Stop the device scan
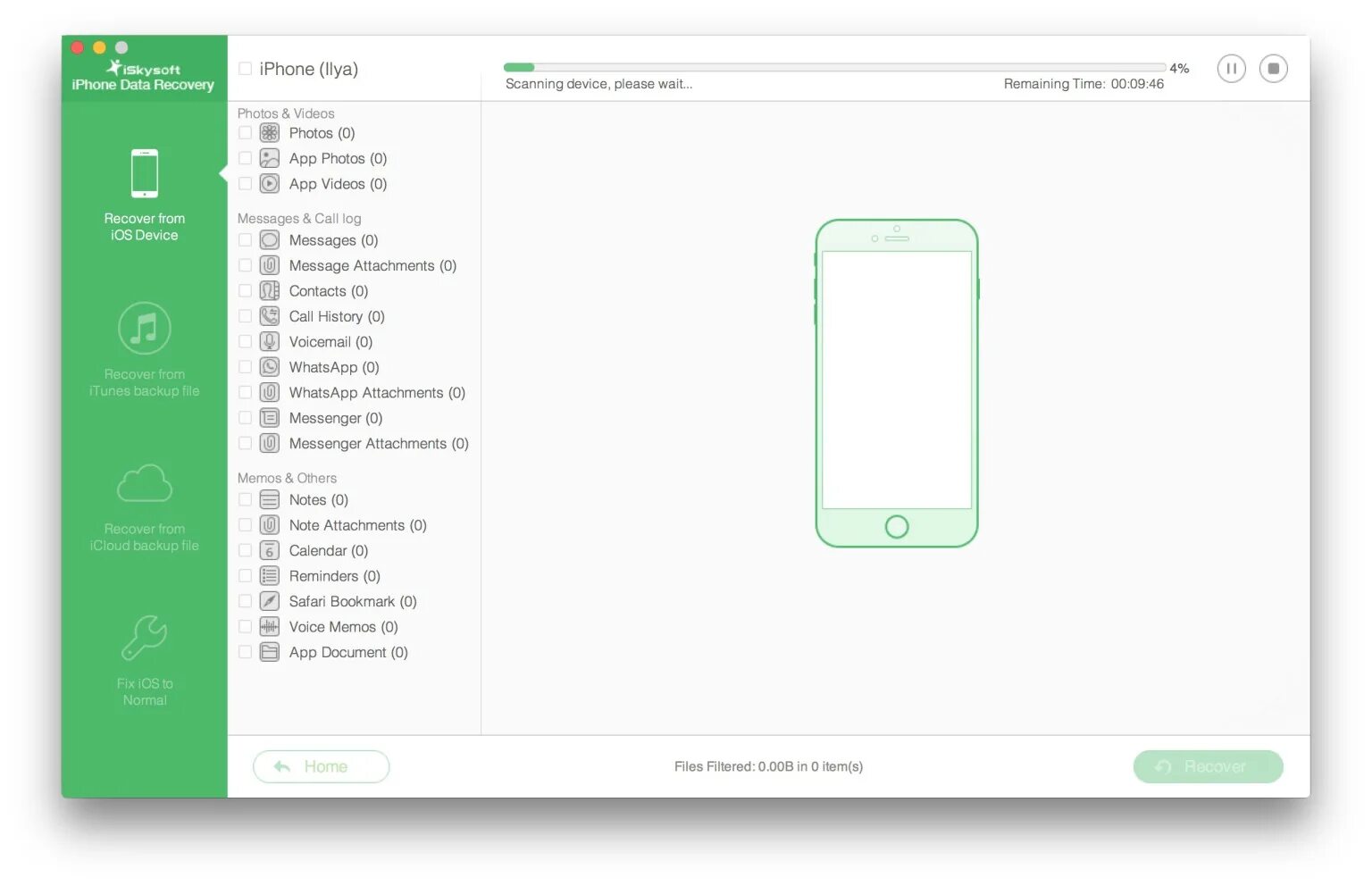The height and width of the screenshot is (886, 1372). tap(1274, 69)
